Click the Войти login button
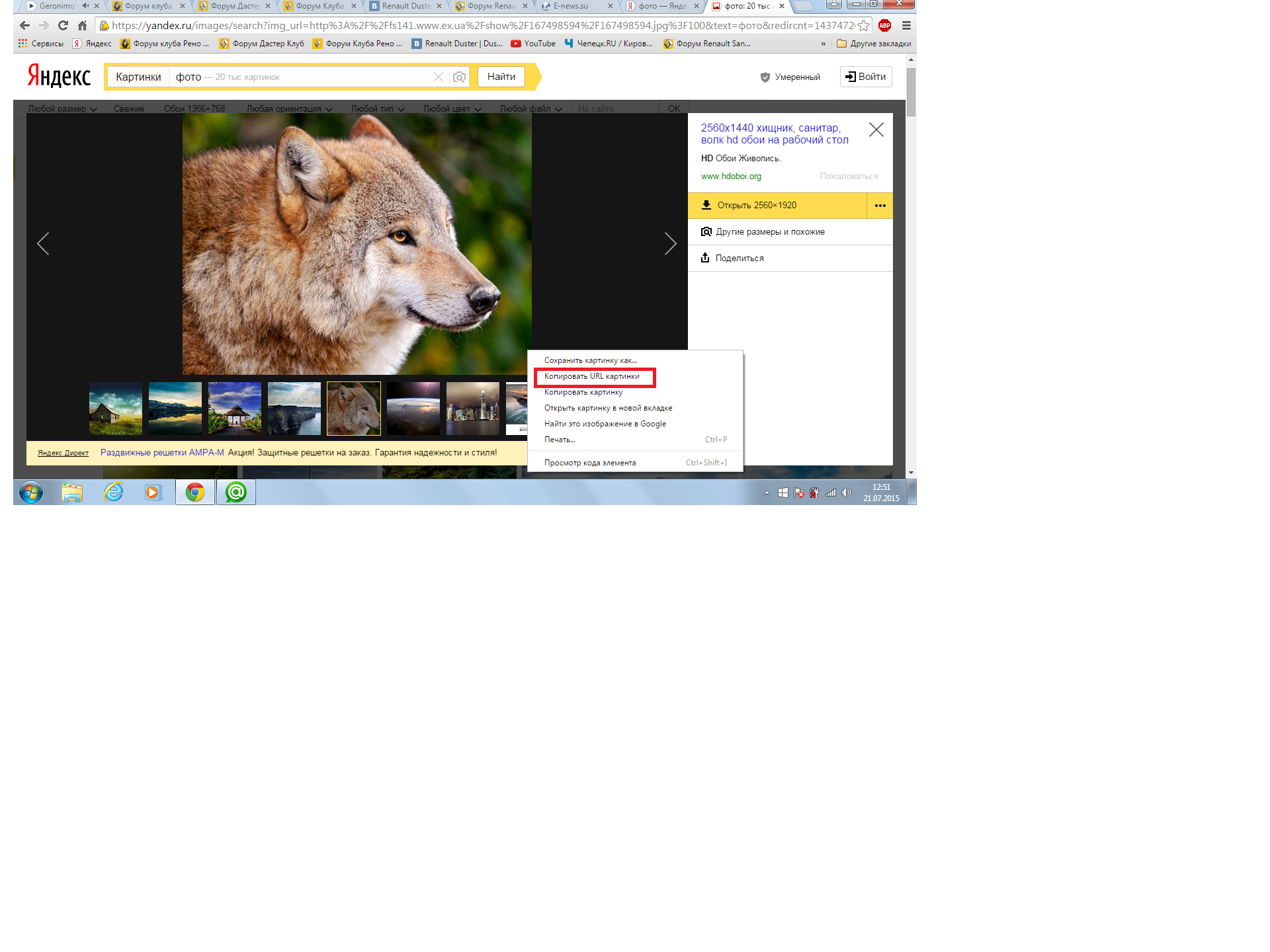Image resolution: width=1270 pixels, height=952 pixels. coord(866,77)
